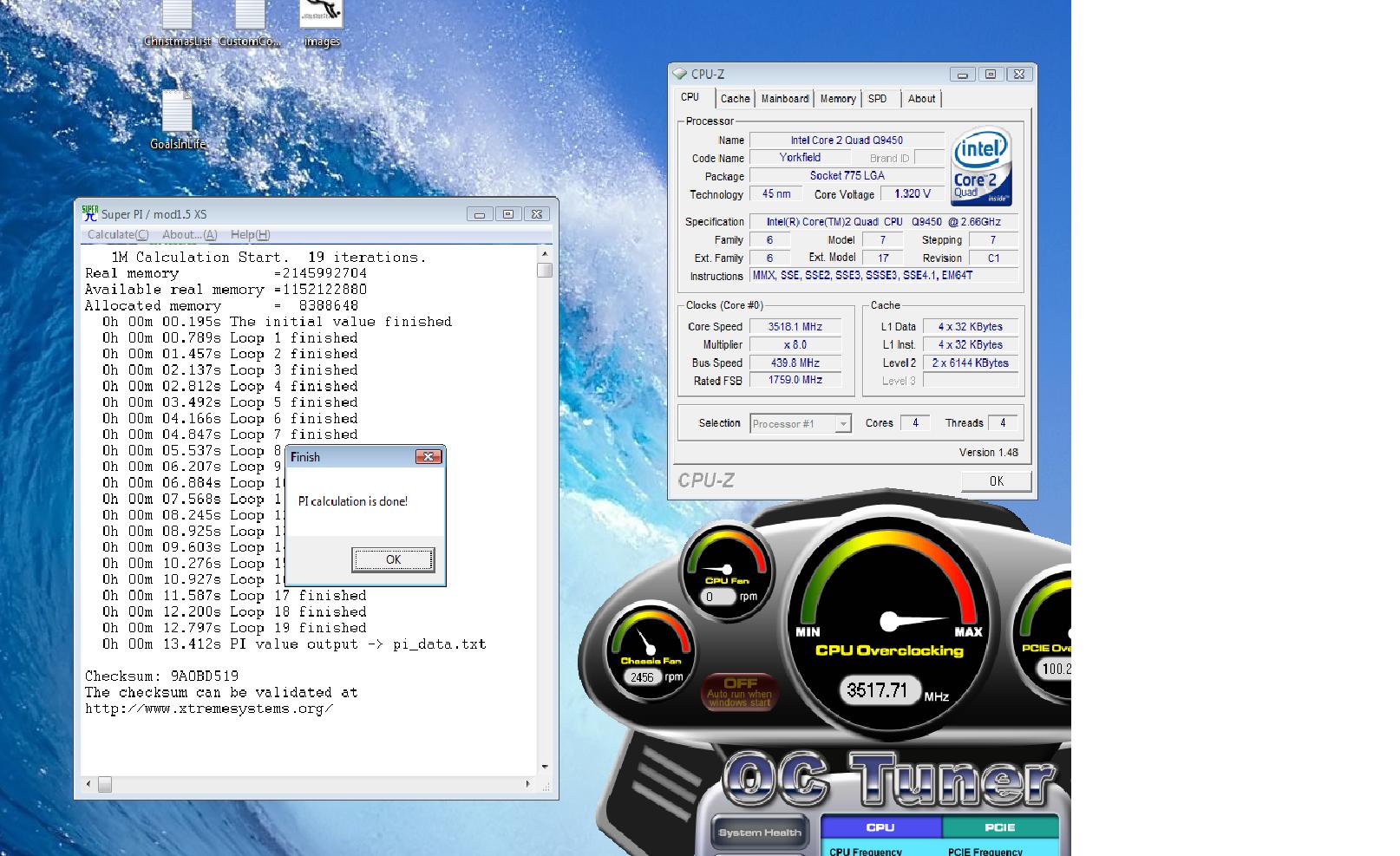Click the Intel Core 2 Quad logo

[x=981, y=167]
